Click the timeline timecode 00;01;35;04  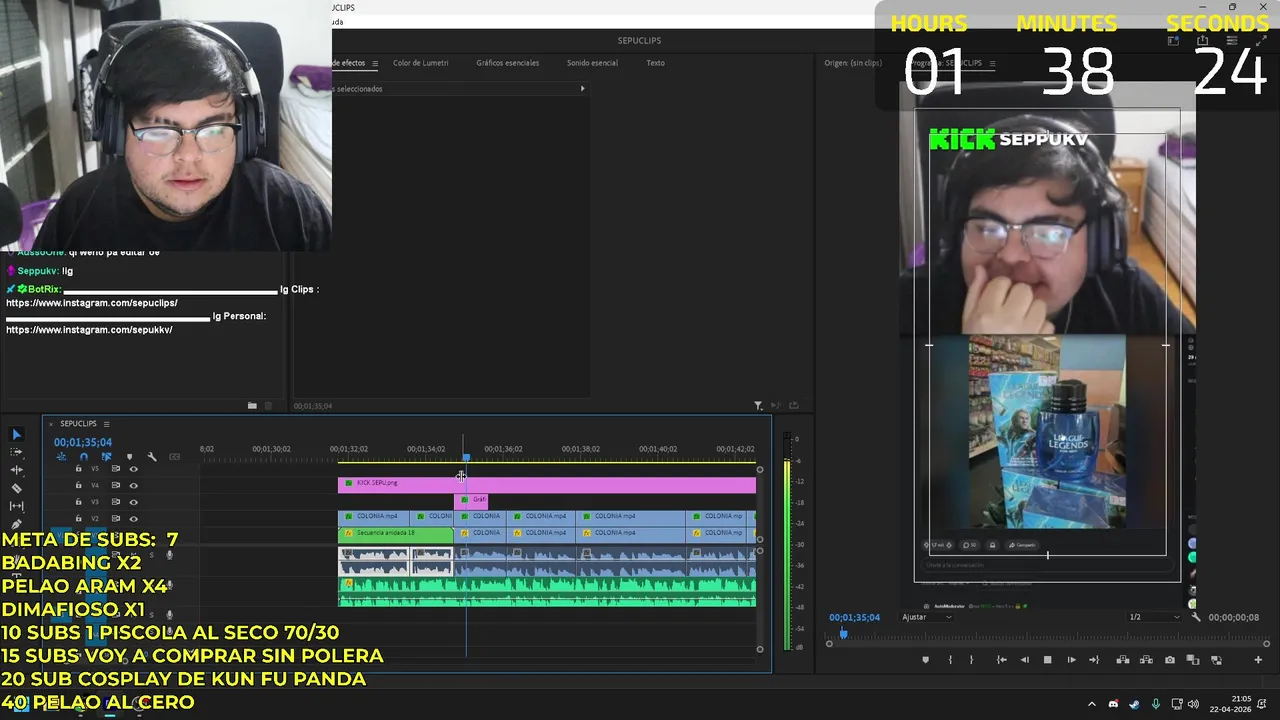tap(83, 442)
